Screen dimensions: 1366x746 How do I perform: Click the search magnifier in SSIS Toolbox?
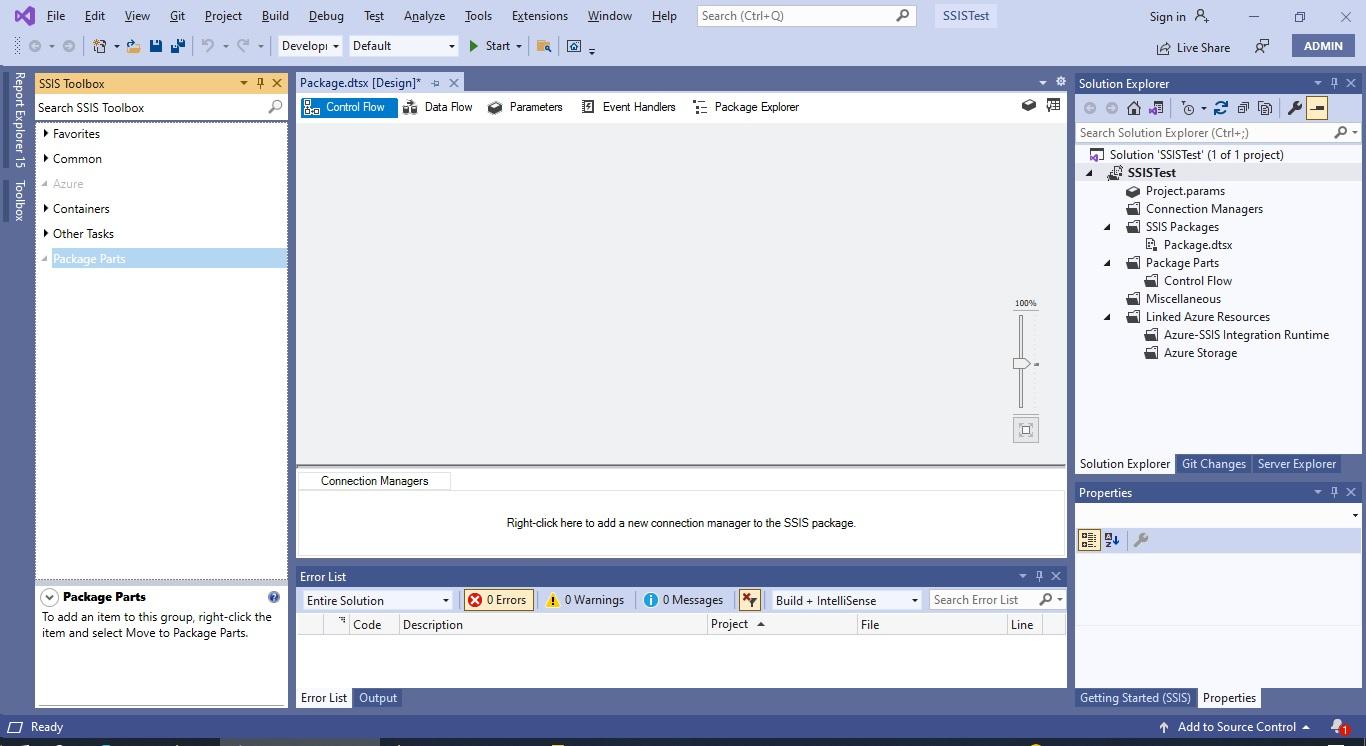click(275, 107)
